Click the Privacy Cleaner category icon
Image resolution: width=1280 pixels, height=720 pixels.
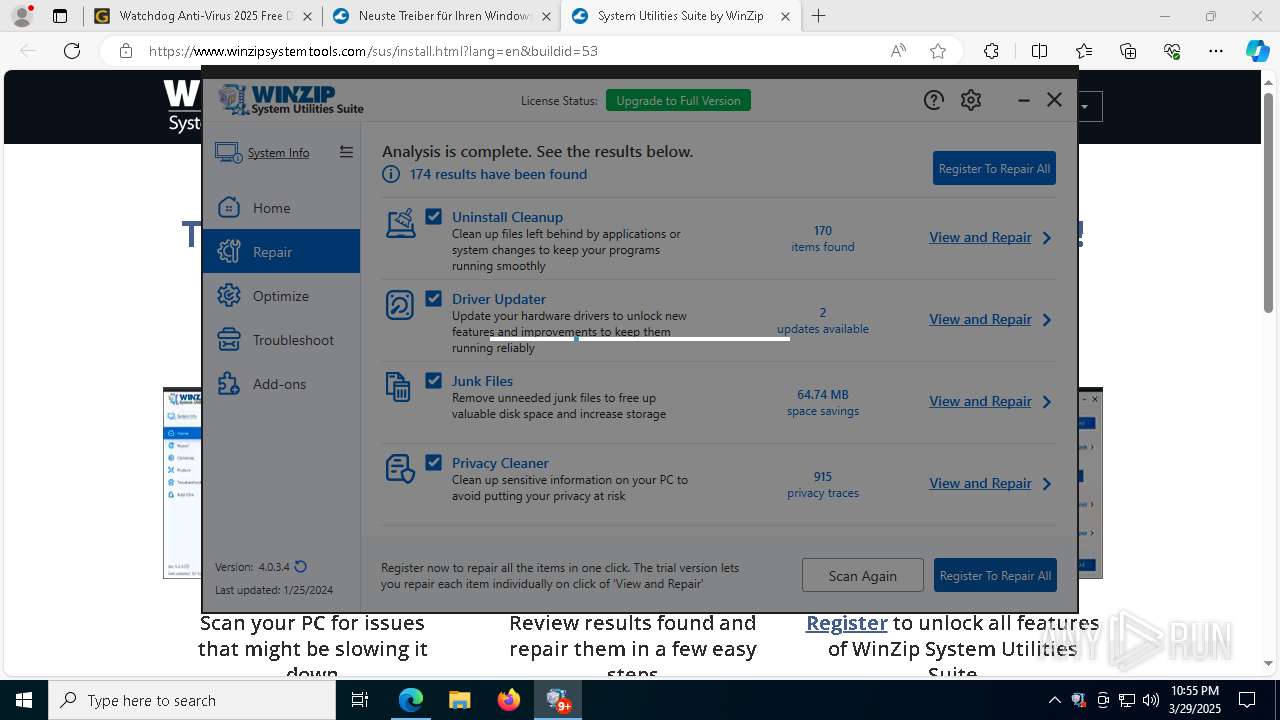(400, 469)
